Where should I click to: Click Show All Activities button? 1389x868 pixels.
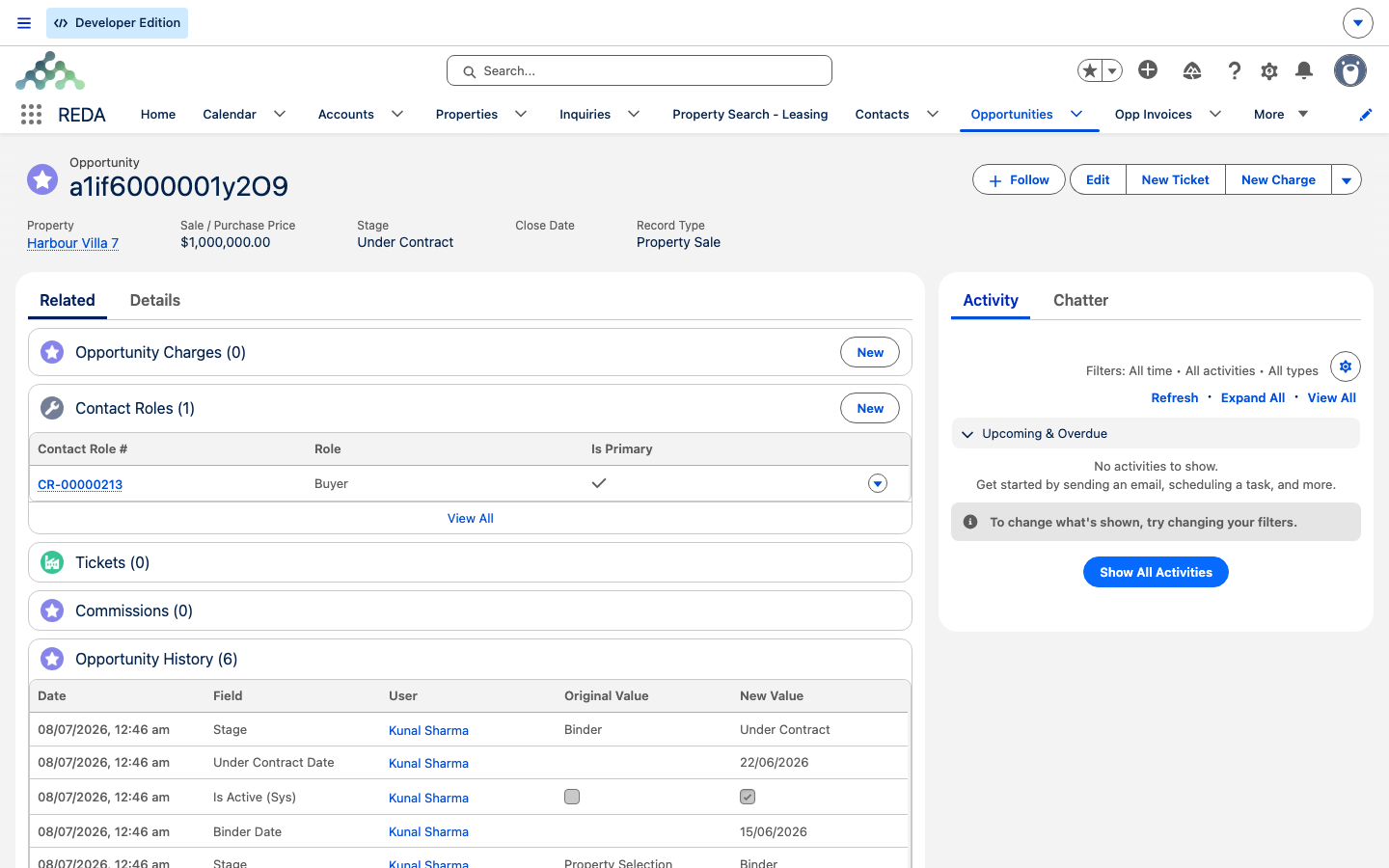coord(1156,572)
